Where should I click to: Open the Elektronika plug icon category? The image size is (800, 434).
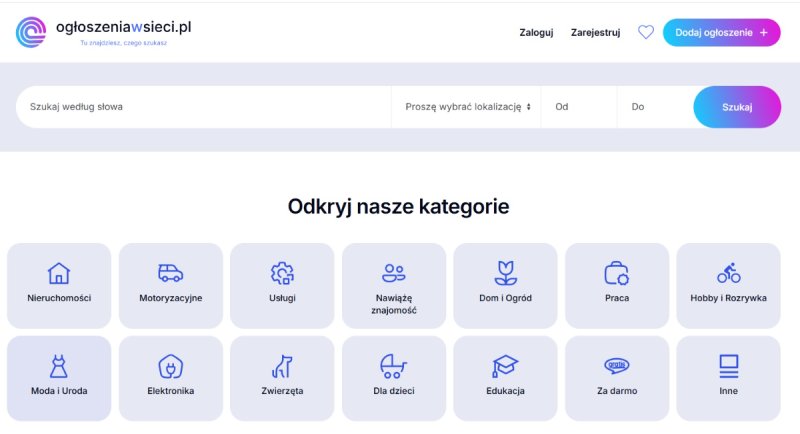pos(171,366)
